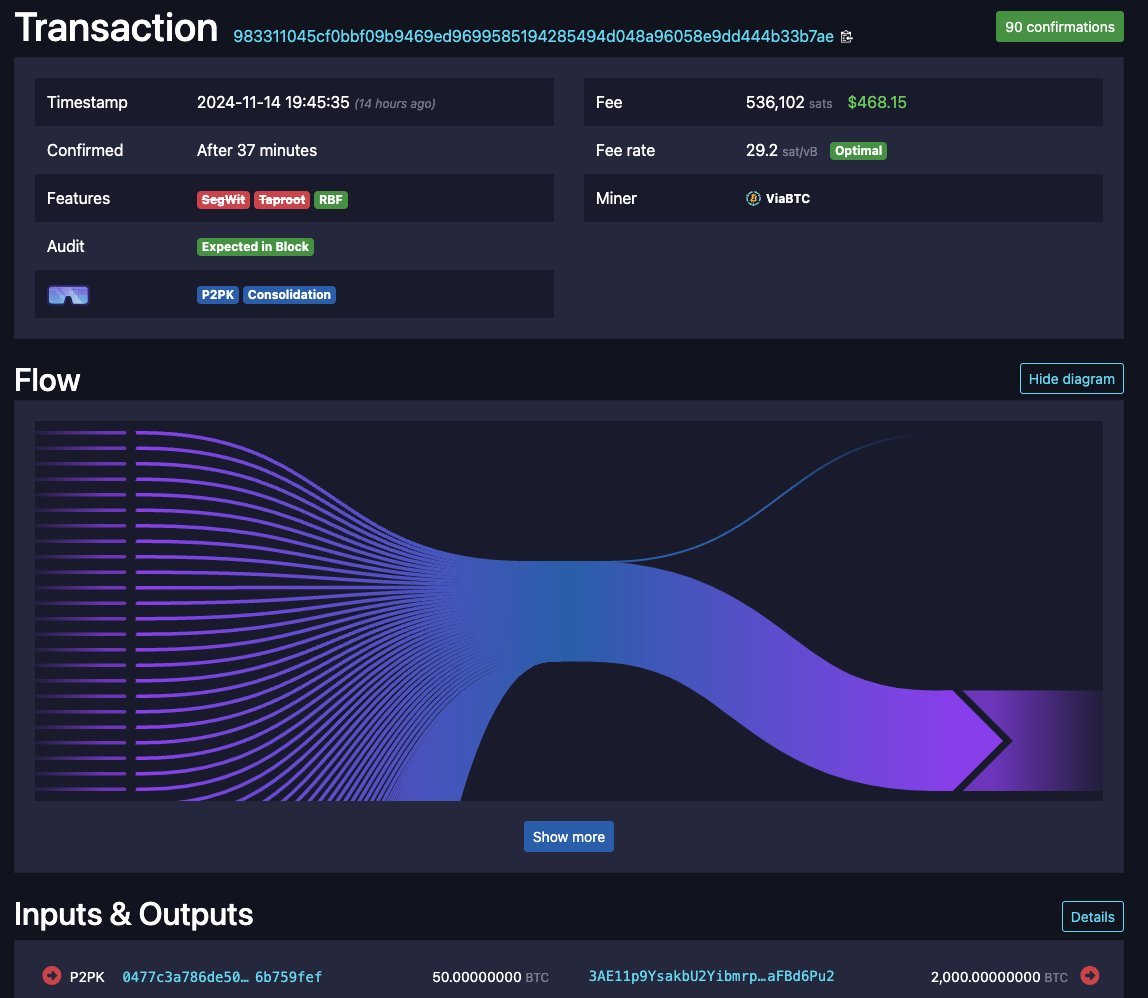
Task: Copy the transaction ID with clipboard icon
Action: click(846, 37)
